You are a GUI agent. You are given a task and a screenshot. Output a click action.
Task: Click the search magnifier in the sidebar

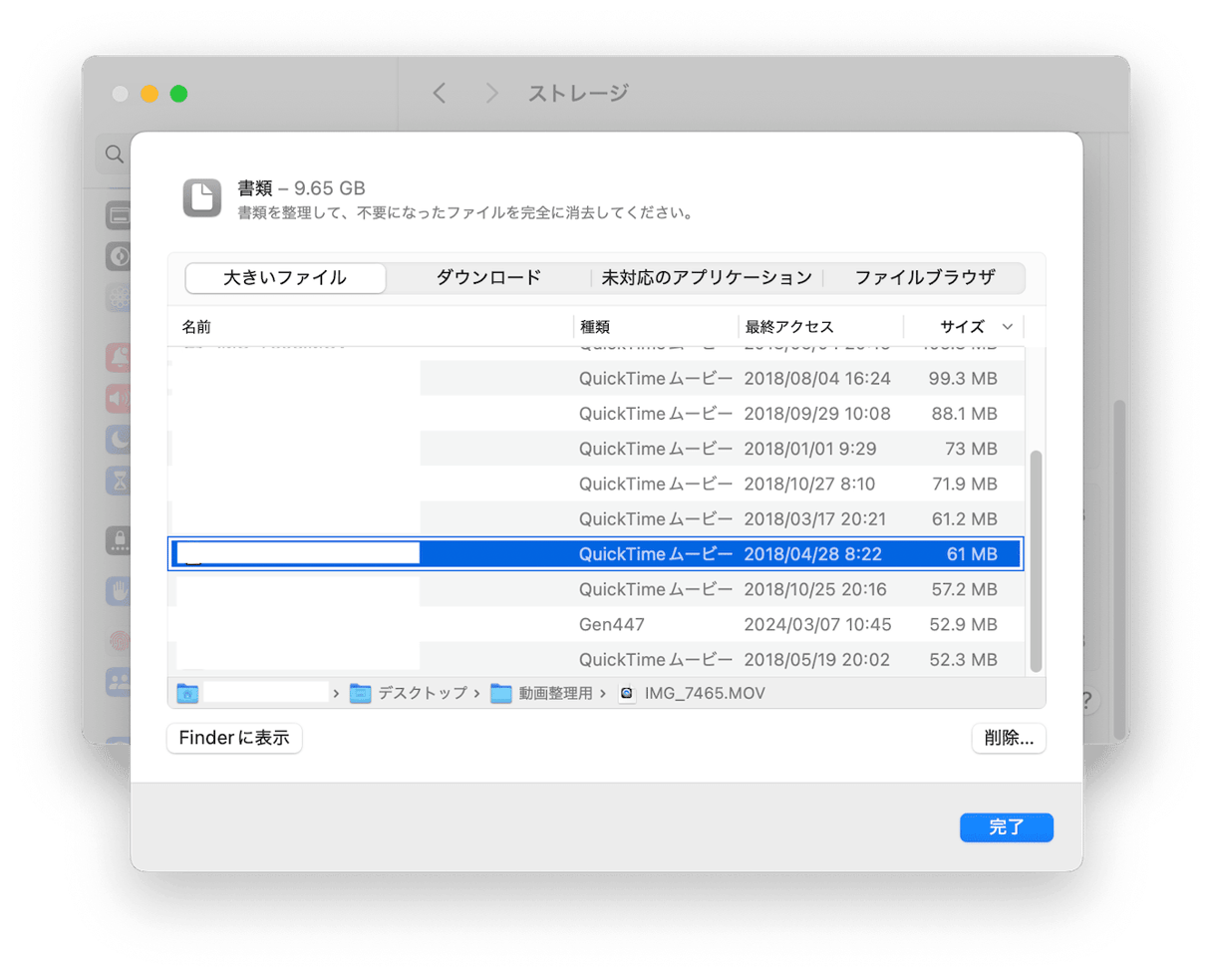click(x=114, y=154)
